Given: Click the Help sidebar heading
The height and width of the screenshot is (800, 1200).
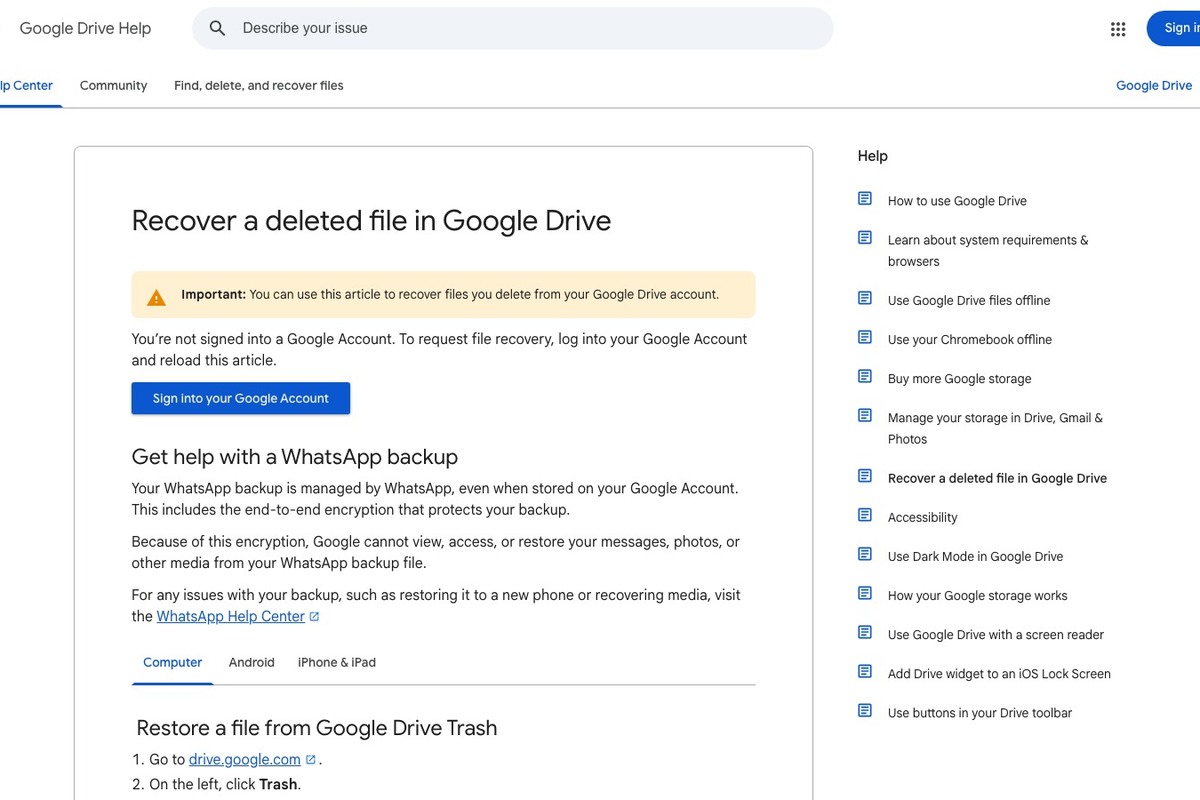Looking at the screenshot, I should coord(872,156).
